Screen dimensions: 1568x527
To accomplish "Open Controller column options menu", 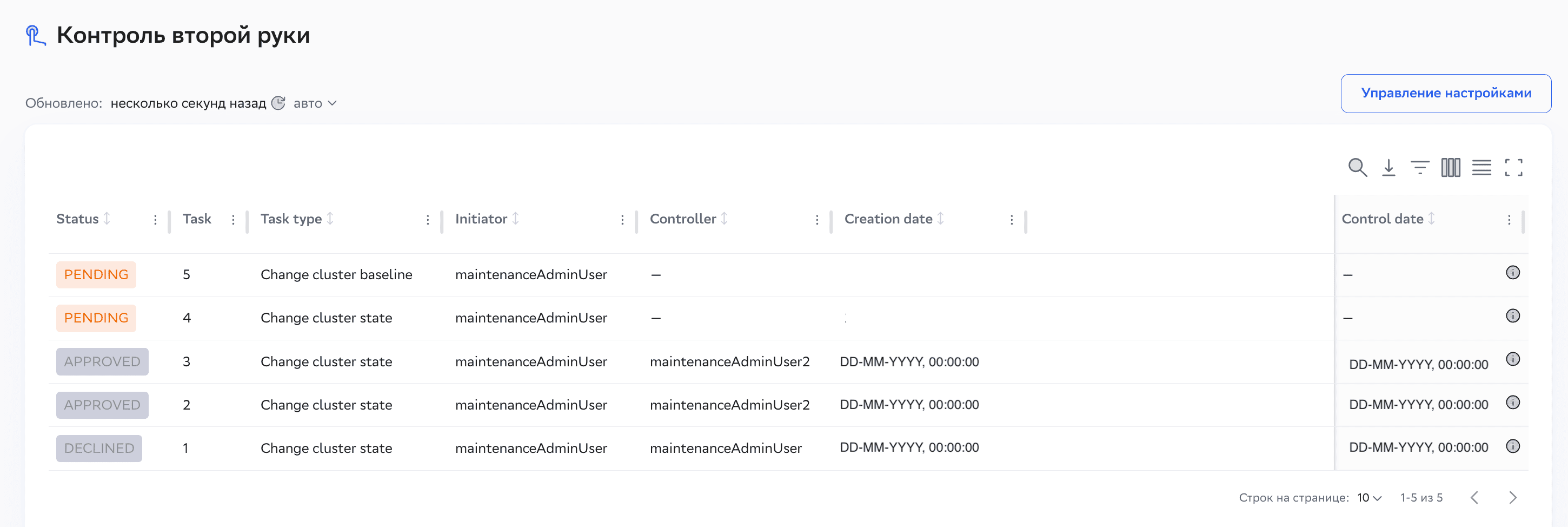I will coord(817,220).
